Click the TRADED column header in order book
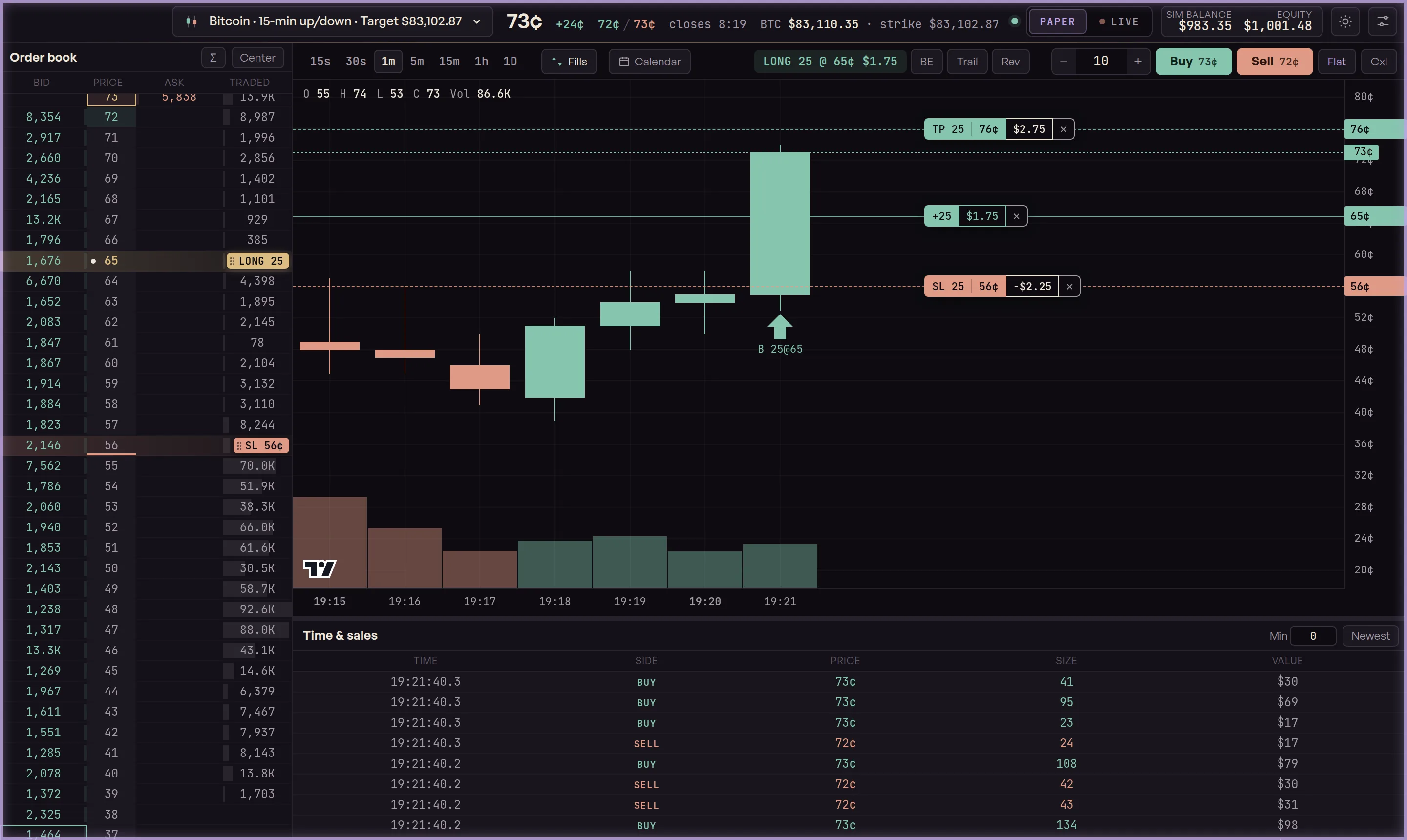The height and width of the screenshot is (840, 1407). pyautogui.click(x=250, y=83)
